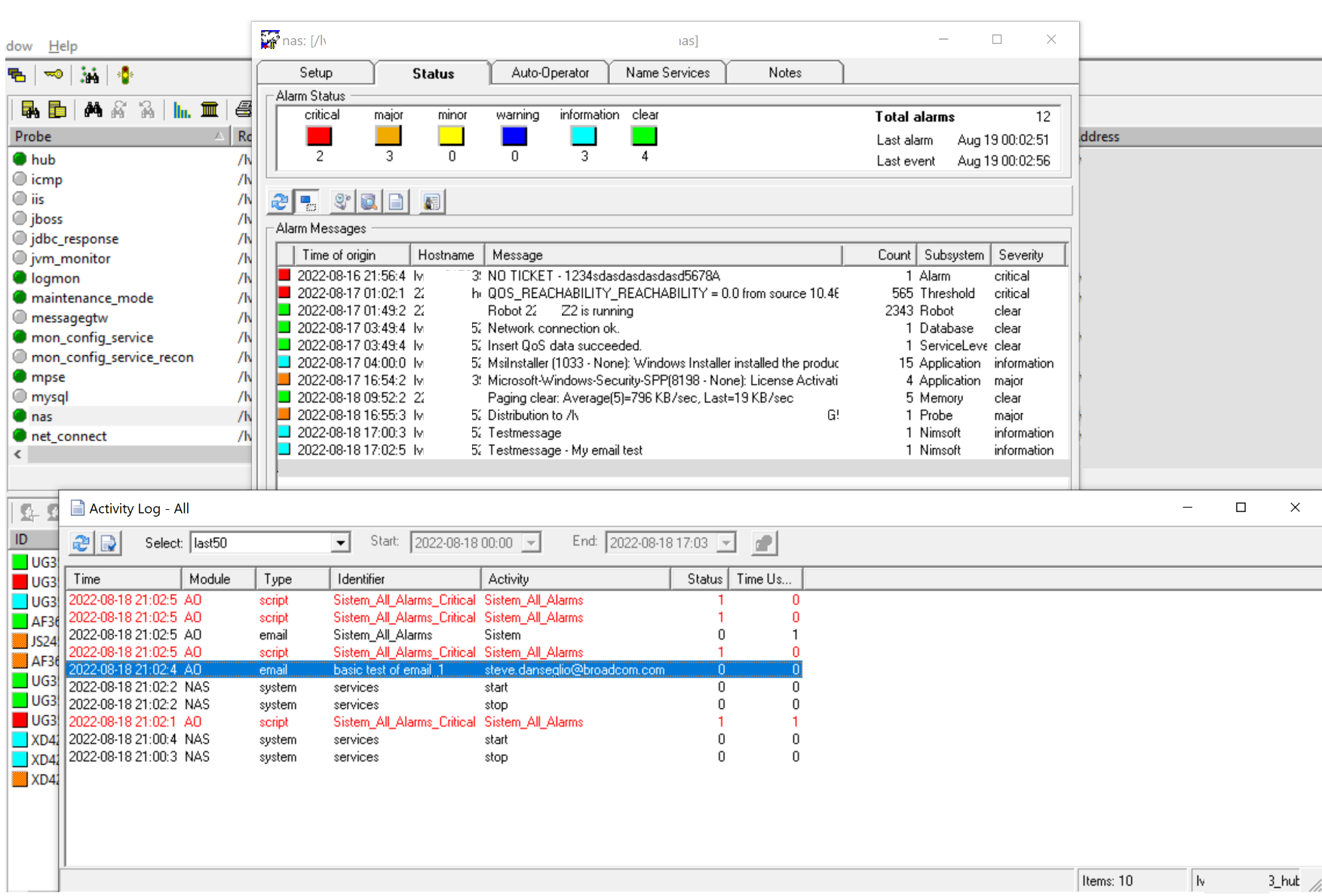The image size is (1322, 896).
Task: Open the End date dropdown
Action: (x=726, y=543)
